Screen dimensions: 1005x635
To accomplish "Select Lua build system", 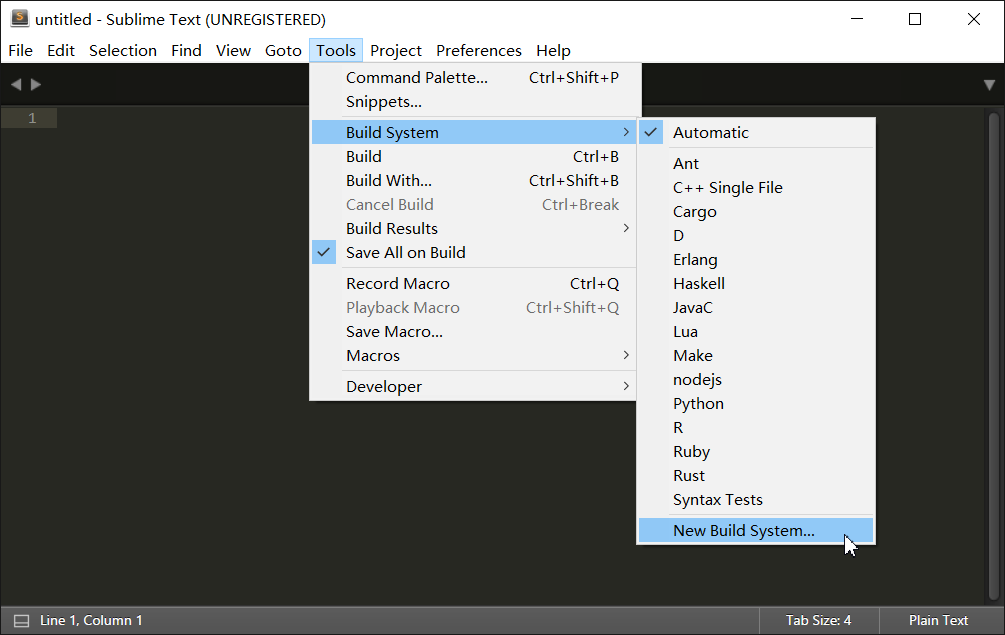I will (756, 331).
